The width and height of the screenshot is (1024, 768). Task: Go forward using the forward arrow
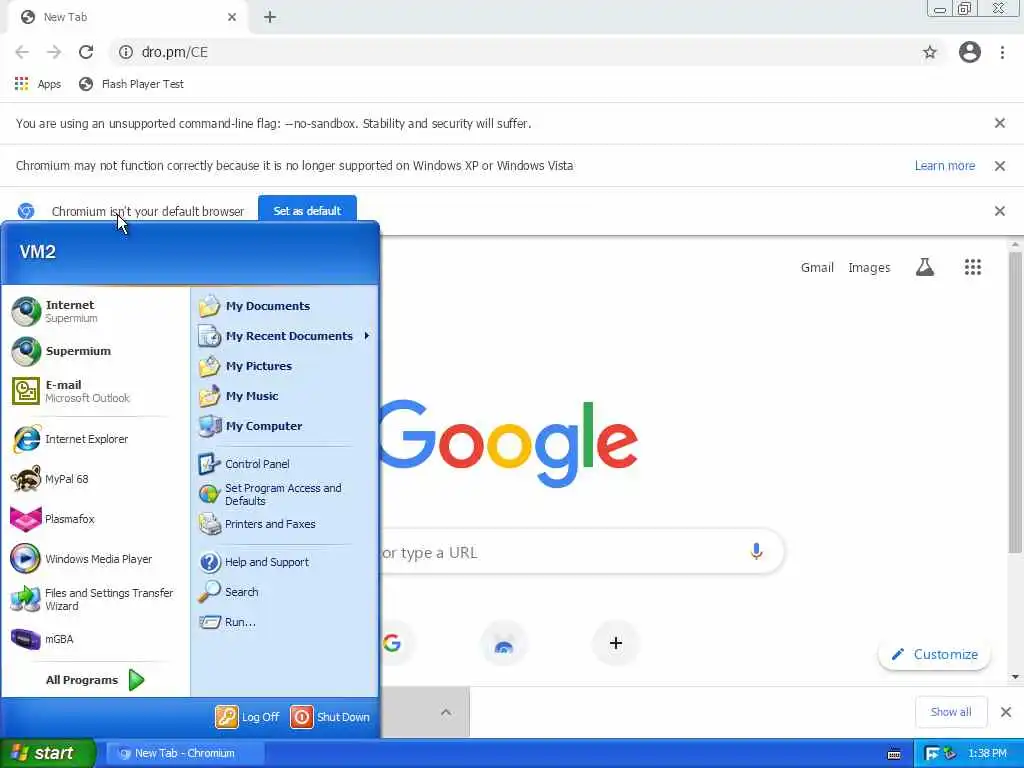pos(54,52)
